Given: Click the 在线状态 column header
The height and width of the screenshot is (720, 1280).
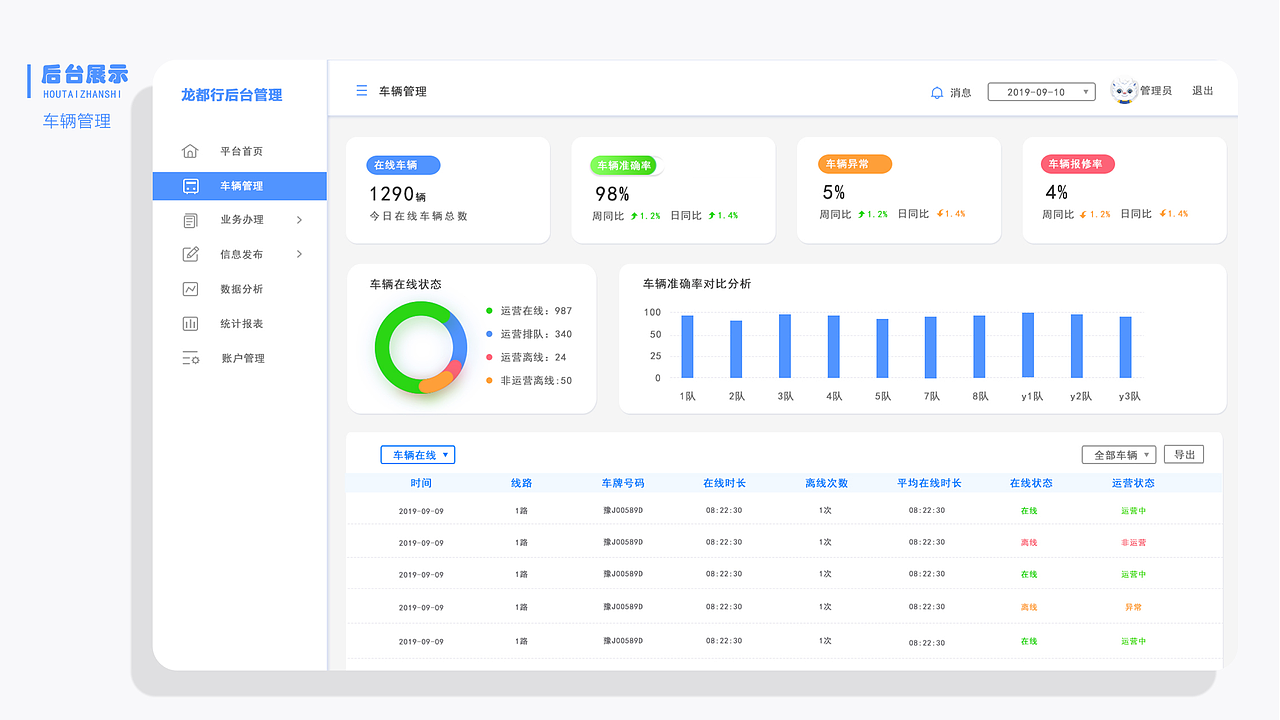Looking at the screenshot, I should coord(1031,483).
